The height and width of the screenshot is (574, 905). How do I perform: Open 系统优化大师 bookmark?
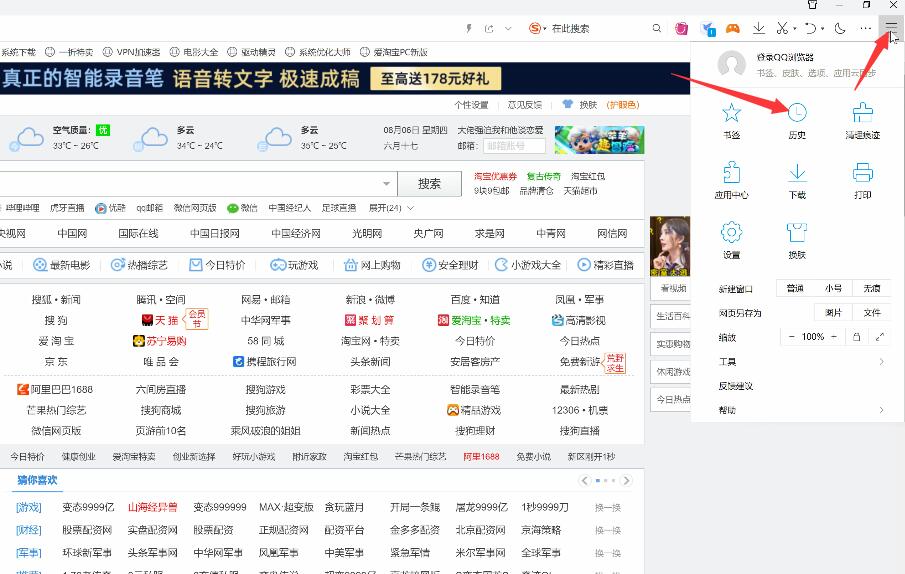[318, 52]
